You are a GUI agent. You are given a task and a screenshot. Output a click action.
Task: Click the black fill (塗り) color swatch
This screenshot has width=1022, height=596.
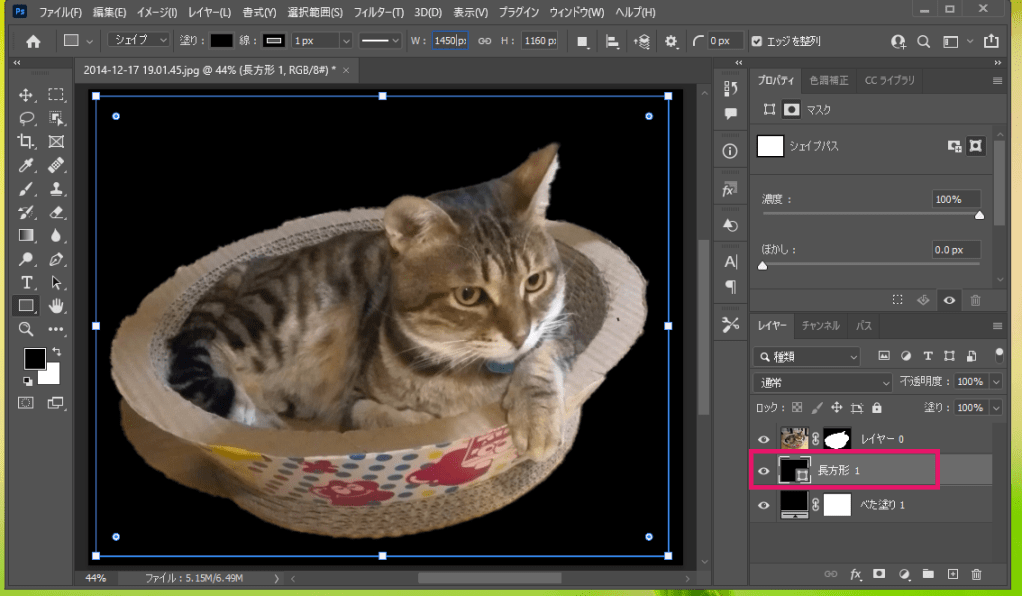pyautogui.click(x=221, y=41)
